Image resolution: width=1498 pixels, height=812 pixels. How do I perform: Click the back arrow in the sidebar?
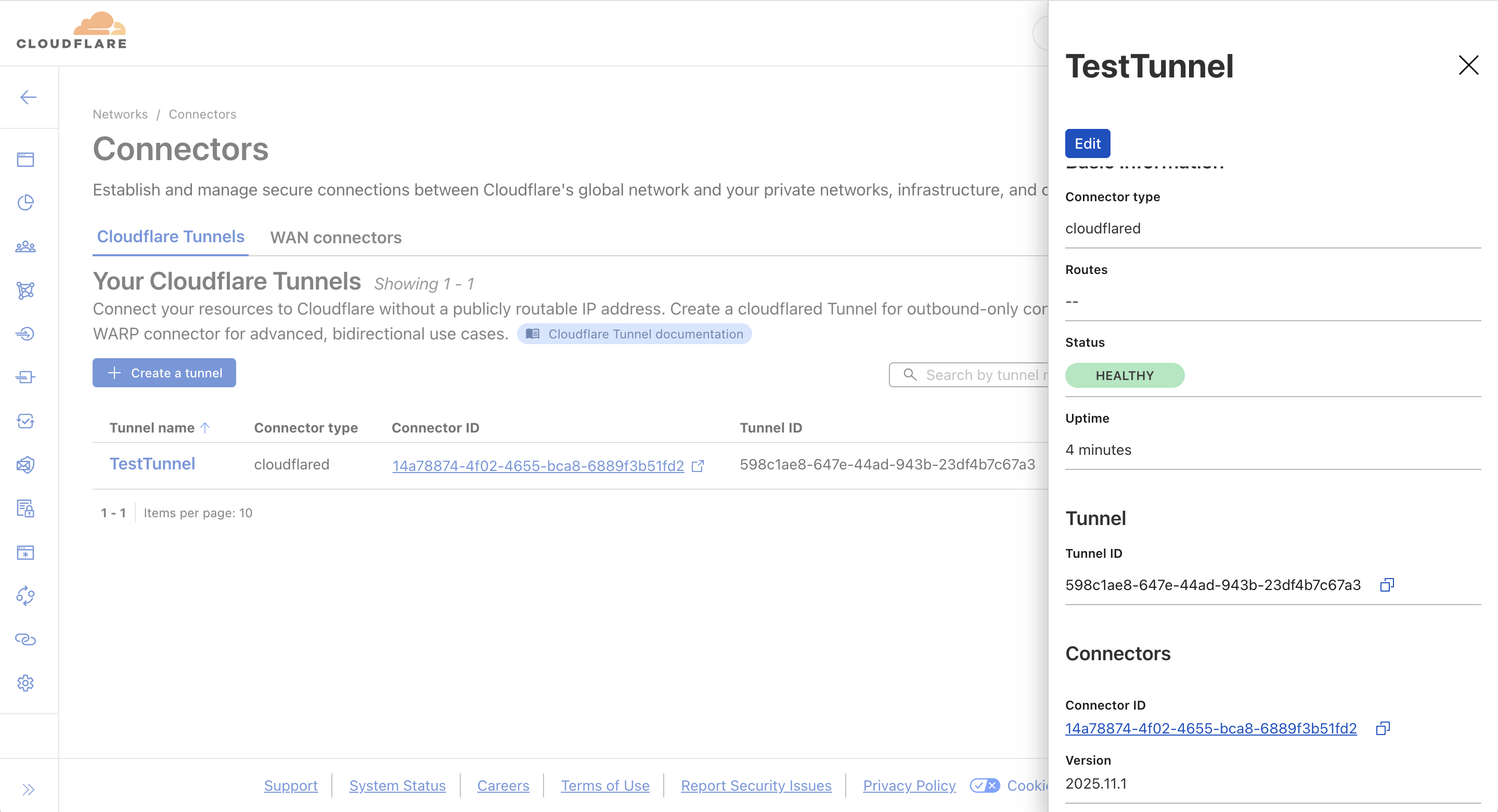28,97
